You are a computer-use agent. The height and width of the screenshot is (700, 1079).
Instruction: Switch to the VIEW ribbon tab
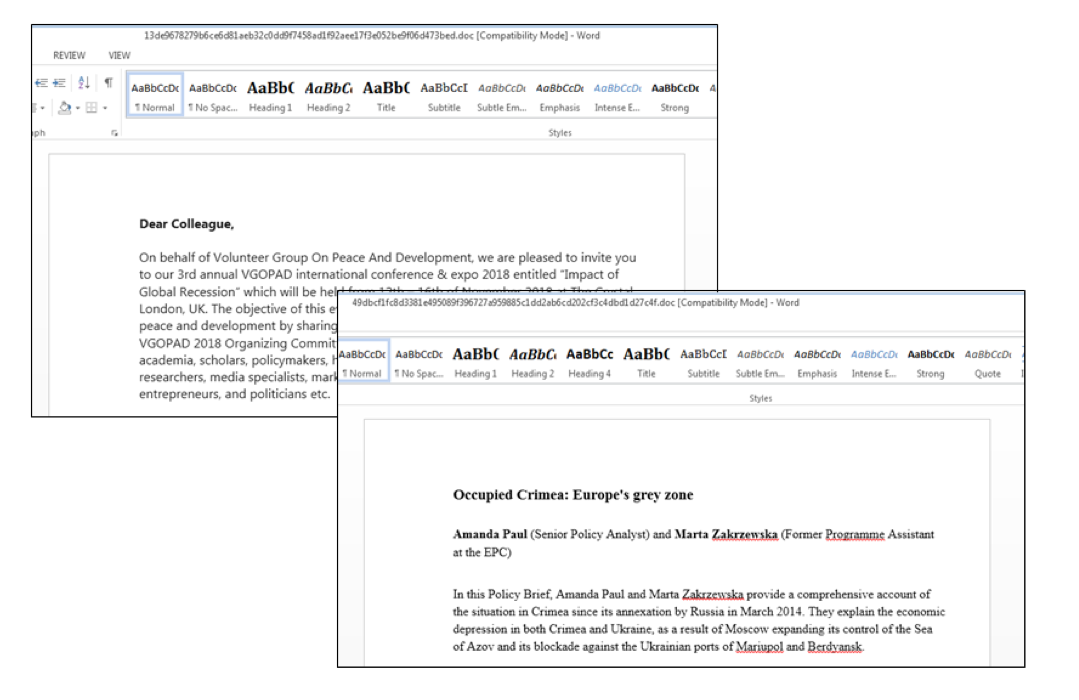[119, 56]
